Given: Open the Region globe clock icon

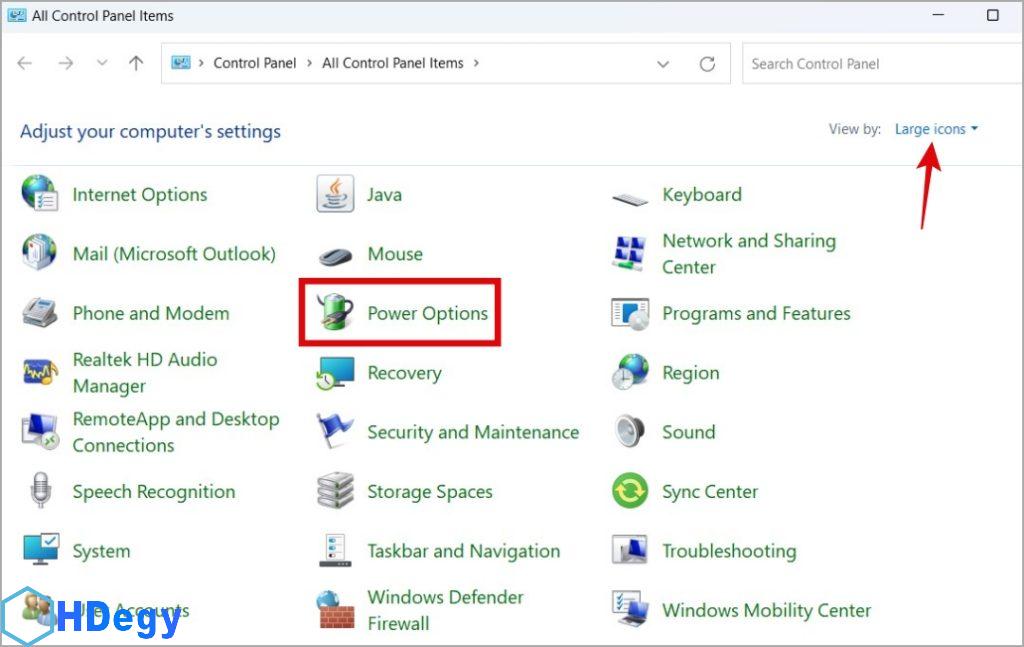Looking at the screenshot, I should [x=630, y=373].
